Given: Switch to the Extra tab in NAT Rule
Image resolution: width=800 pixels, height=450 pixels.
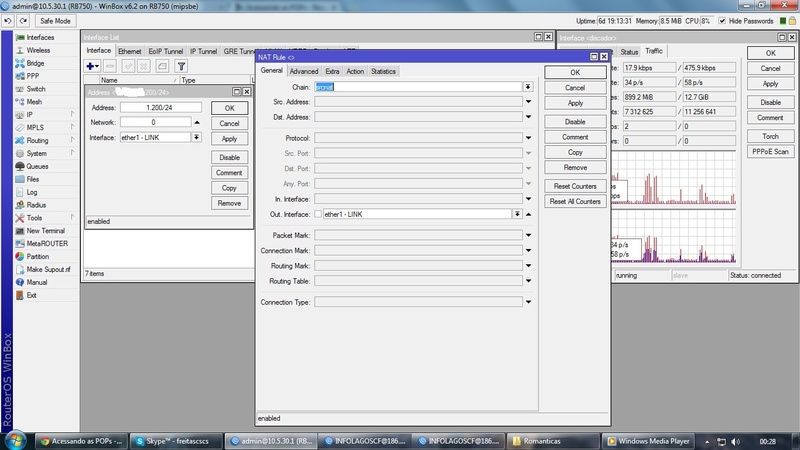Looking at the screenshot, I should (332, 71).
